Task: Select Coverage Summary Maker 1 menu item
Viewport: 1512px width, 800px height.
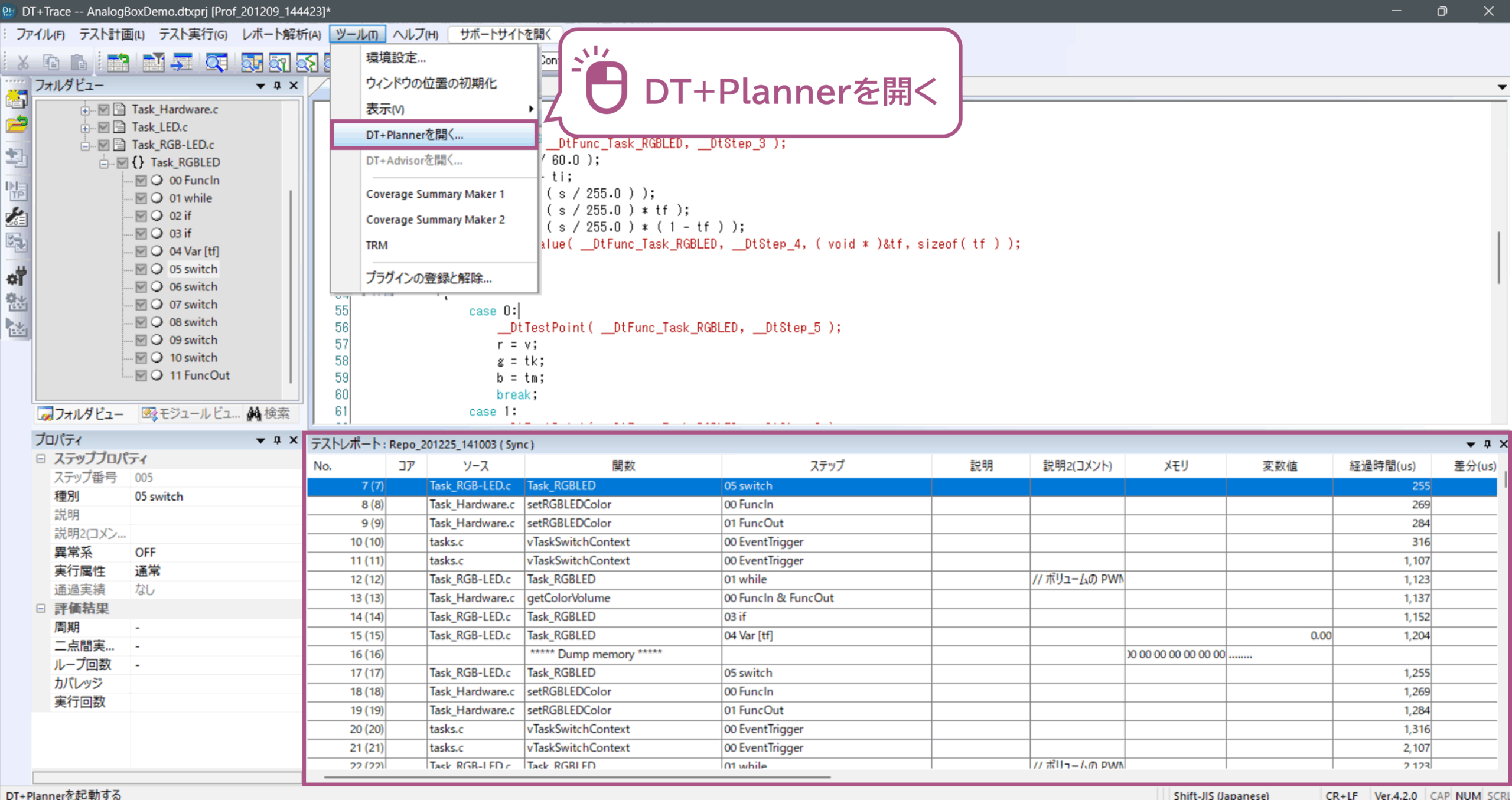Action: 435,194
